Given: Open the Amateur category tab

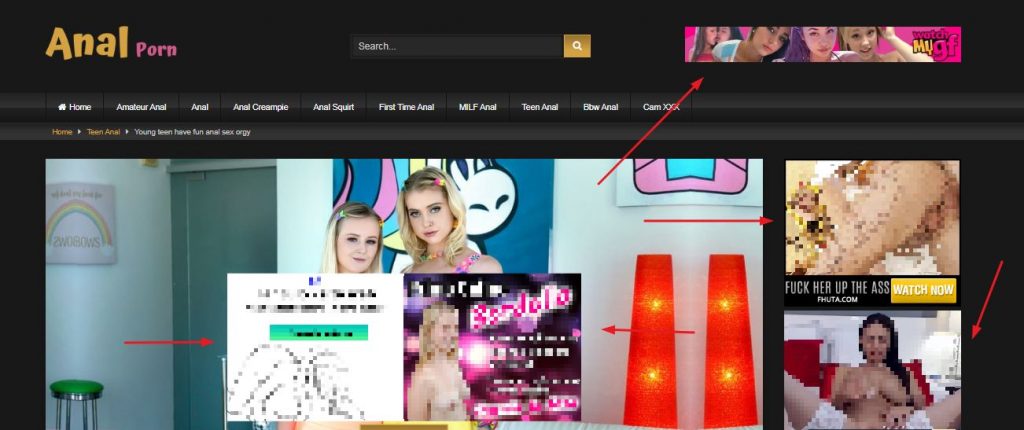Looking at the screenshot, I should point(141,107).
